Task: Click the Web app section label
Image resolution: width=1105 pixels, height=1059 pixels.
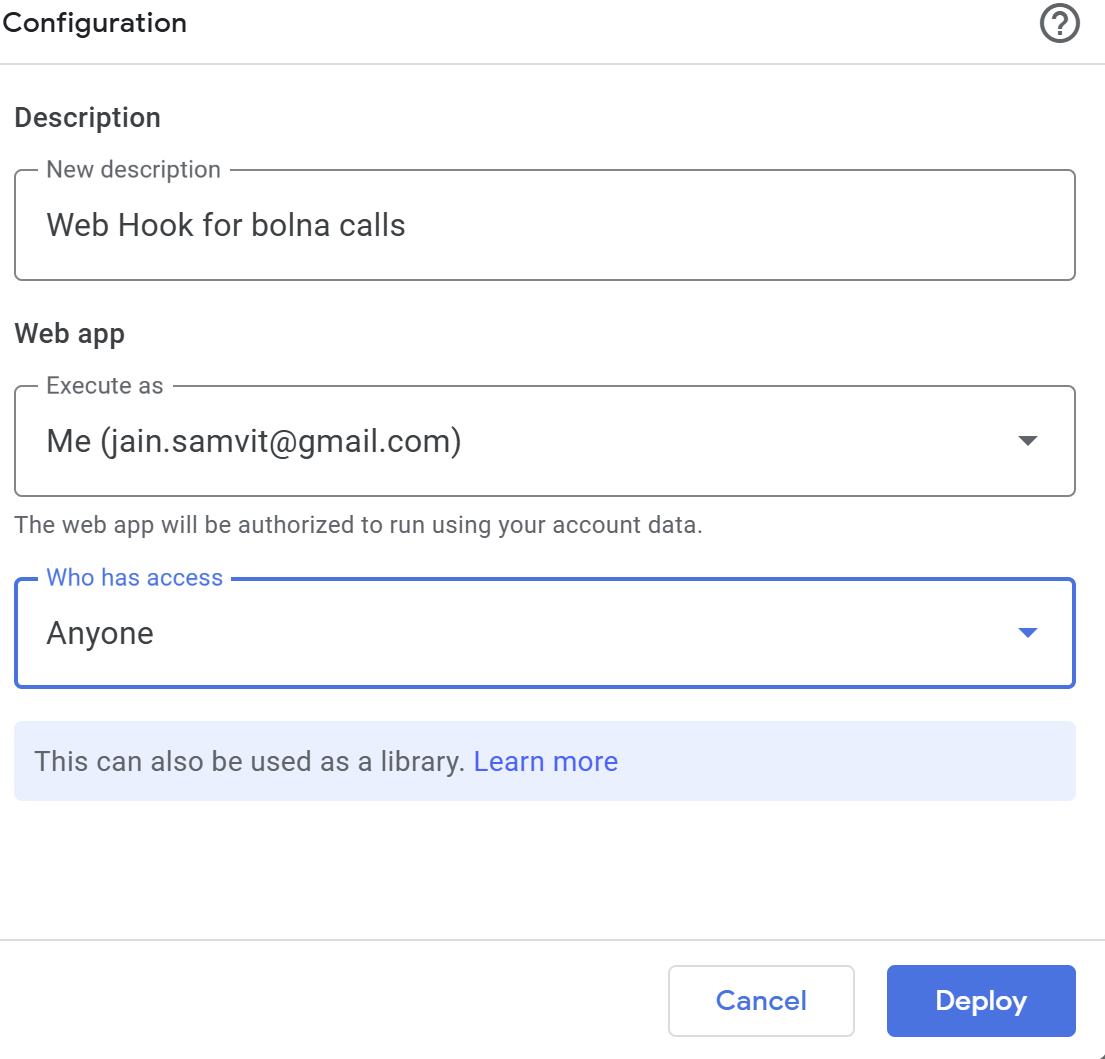Action: [x=69, y=333]
